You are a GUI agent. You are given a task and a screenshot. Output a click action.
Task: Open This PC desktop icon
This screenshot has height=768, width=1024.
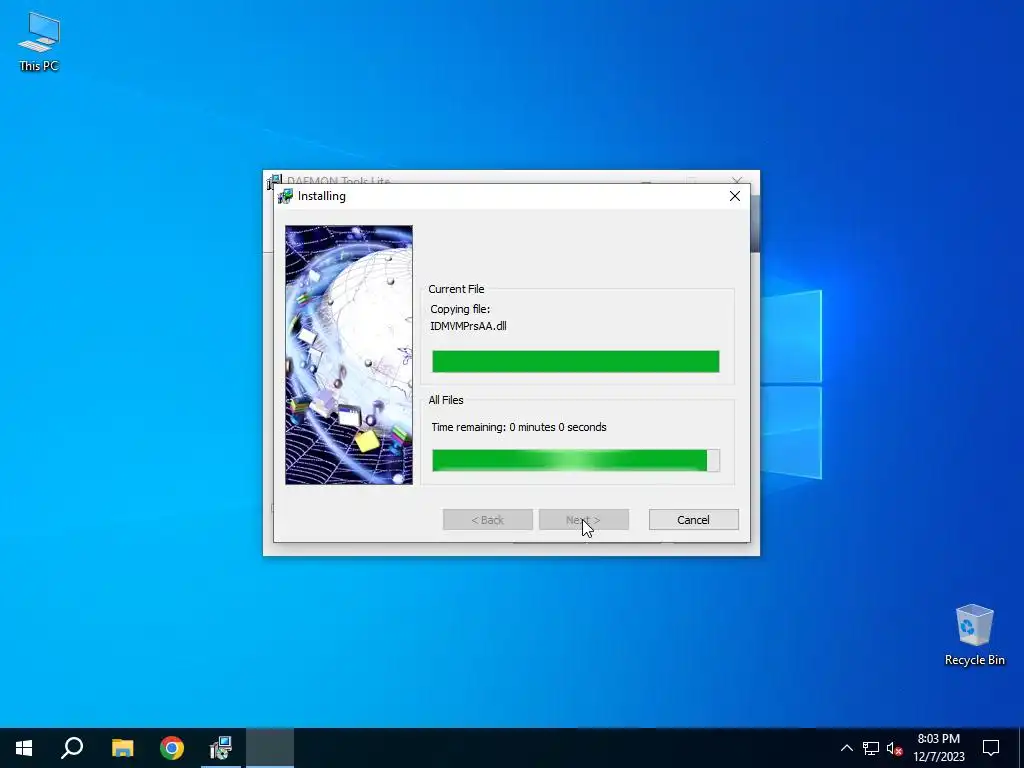pos(39,42)
